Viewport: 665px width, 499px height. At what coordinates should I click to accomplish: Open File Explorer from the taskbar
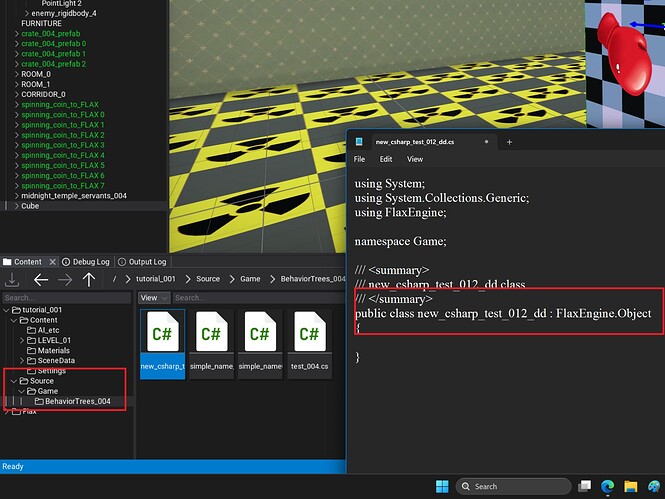(631, 486)
